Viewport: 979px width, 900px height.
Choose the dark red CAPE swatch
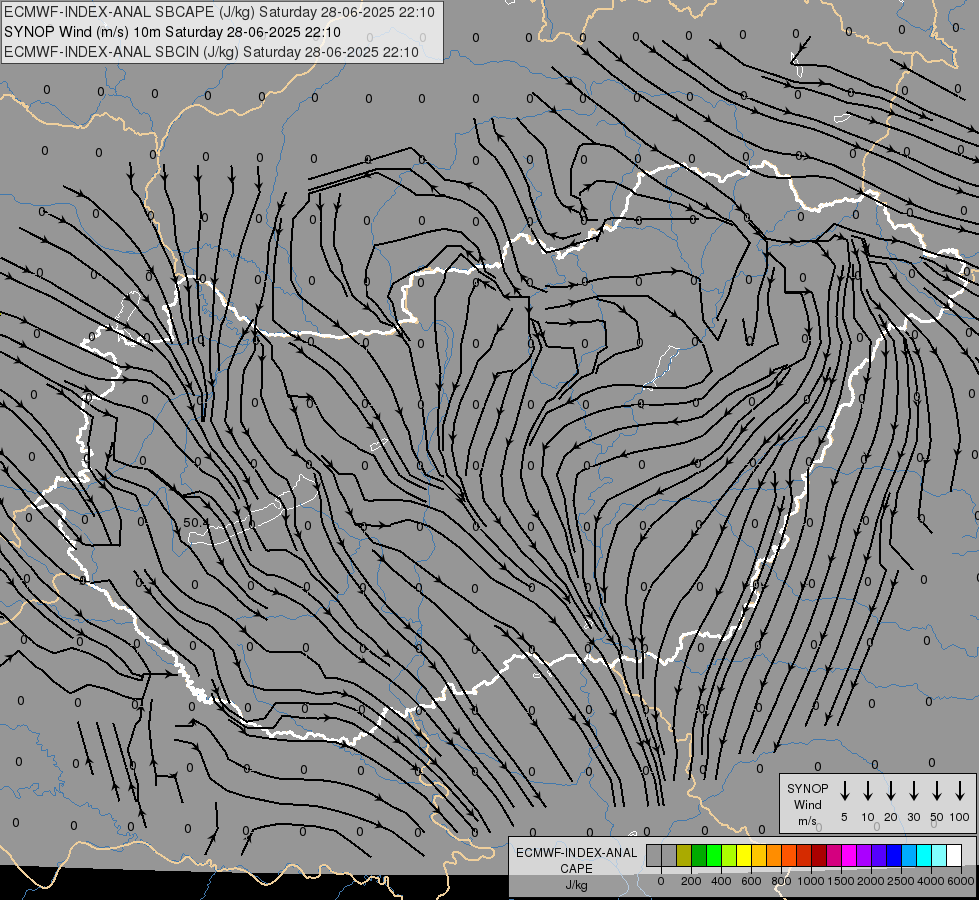[x=819, y=855]
